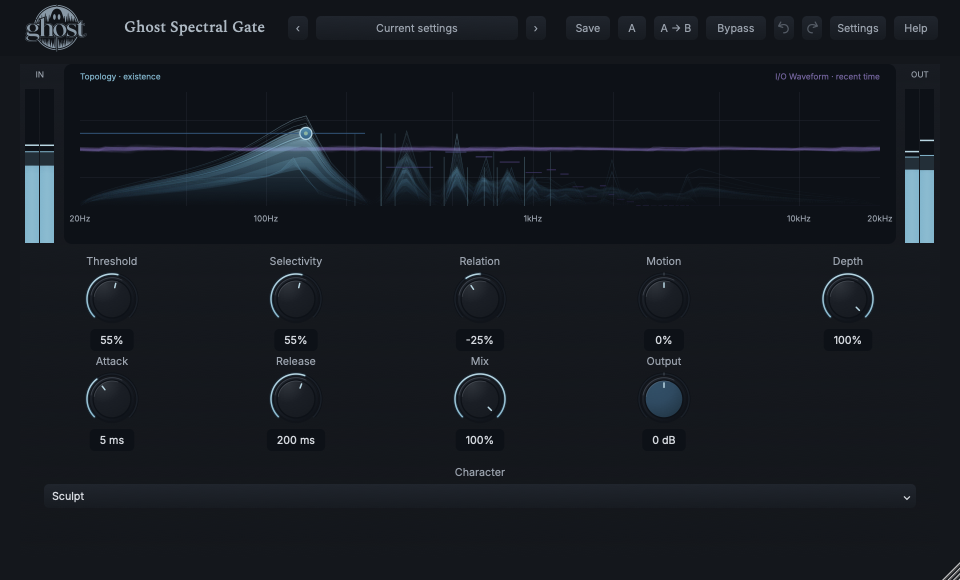Click the Attack knob
This screenshot has width=960, height=580.
tap(111, 399)
